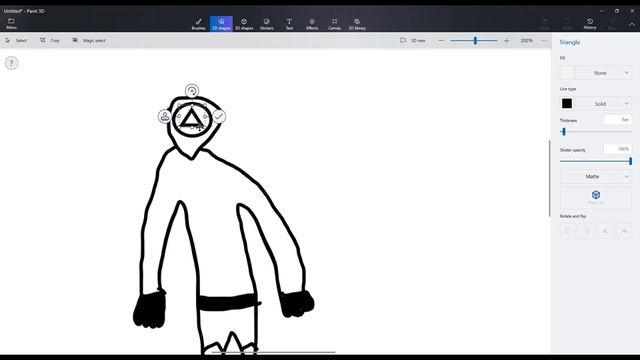The height and width of the screenshot is (360, 640).
Task: Open the Canvas tab
Action: [x=334, y=24]
